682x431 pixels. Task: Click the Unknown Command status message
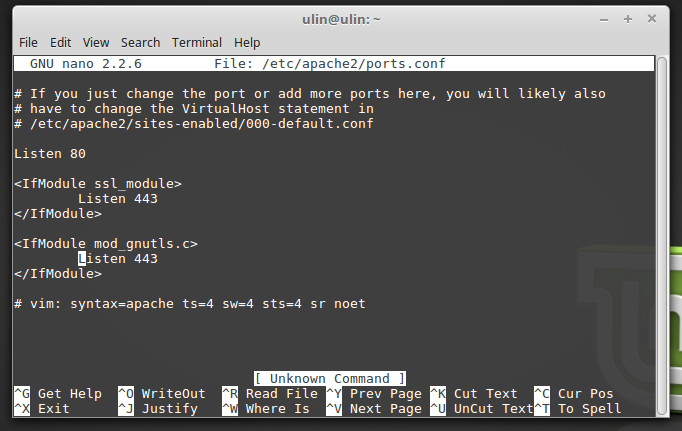[x=330, y=379]
